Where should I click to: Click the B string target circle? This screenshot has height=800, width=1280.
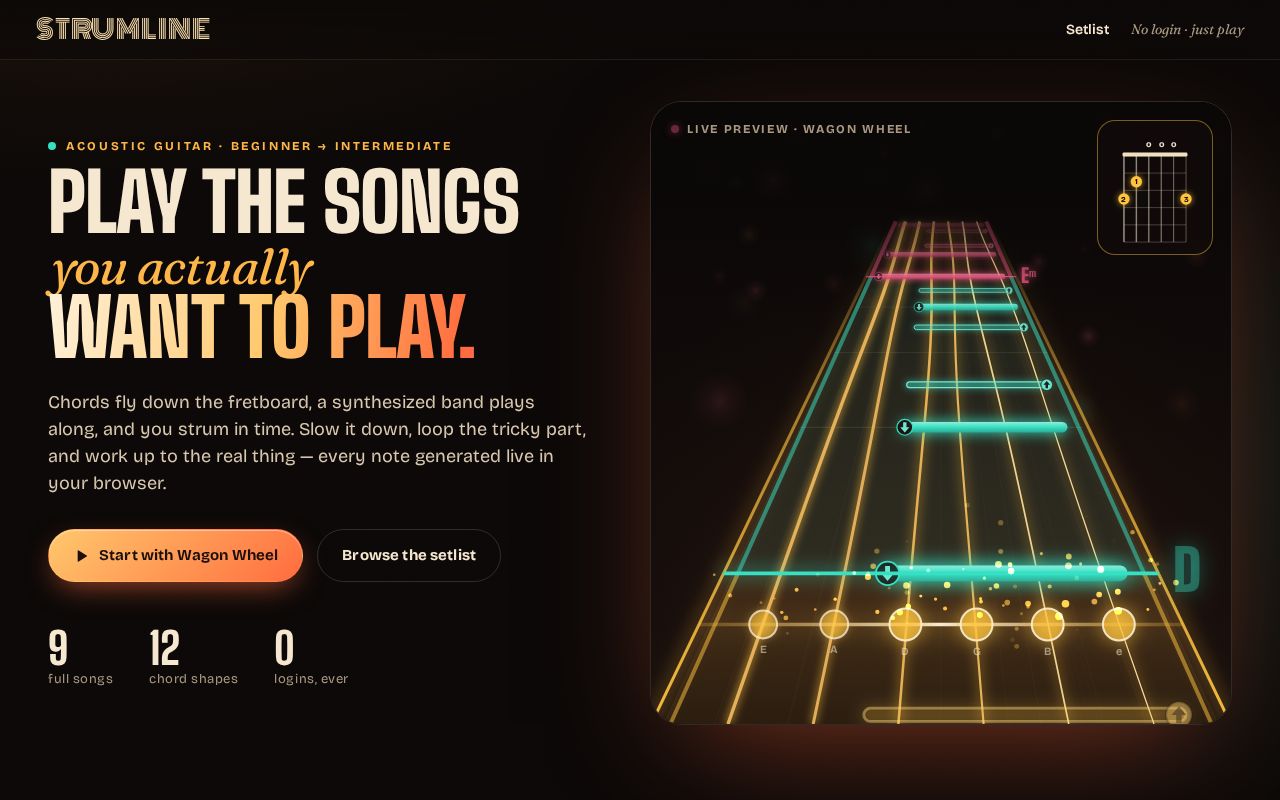pos(1047,624)
